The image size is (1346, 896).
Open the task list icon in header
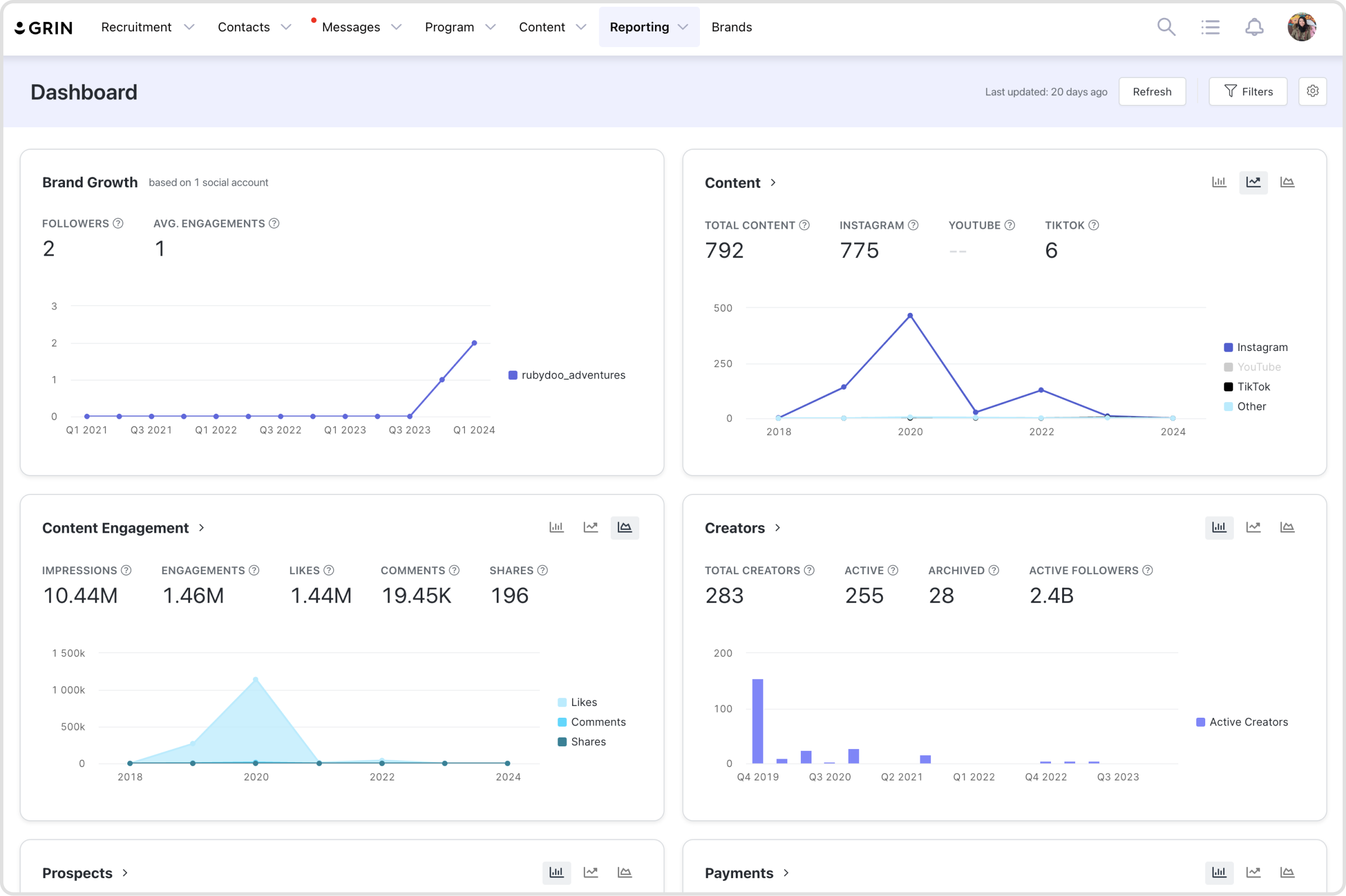tap(1210, 27)
